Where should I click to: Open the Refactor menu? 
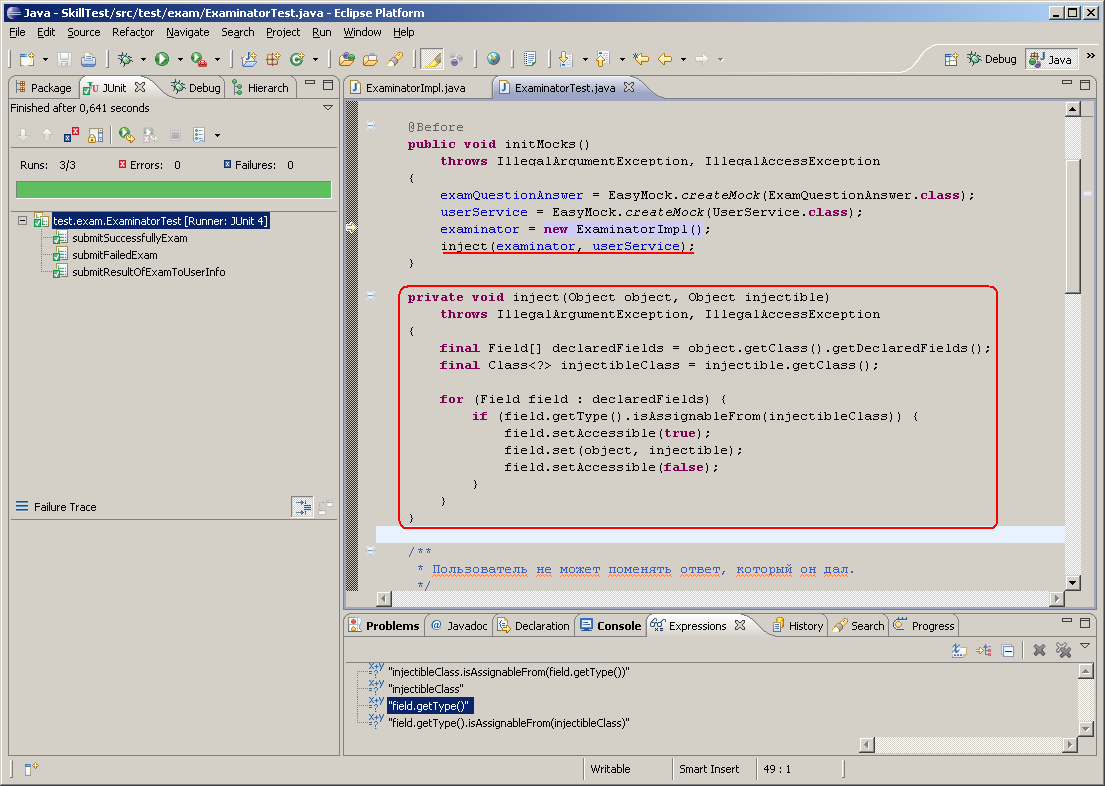(133, 32)
